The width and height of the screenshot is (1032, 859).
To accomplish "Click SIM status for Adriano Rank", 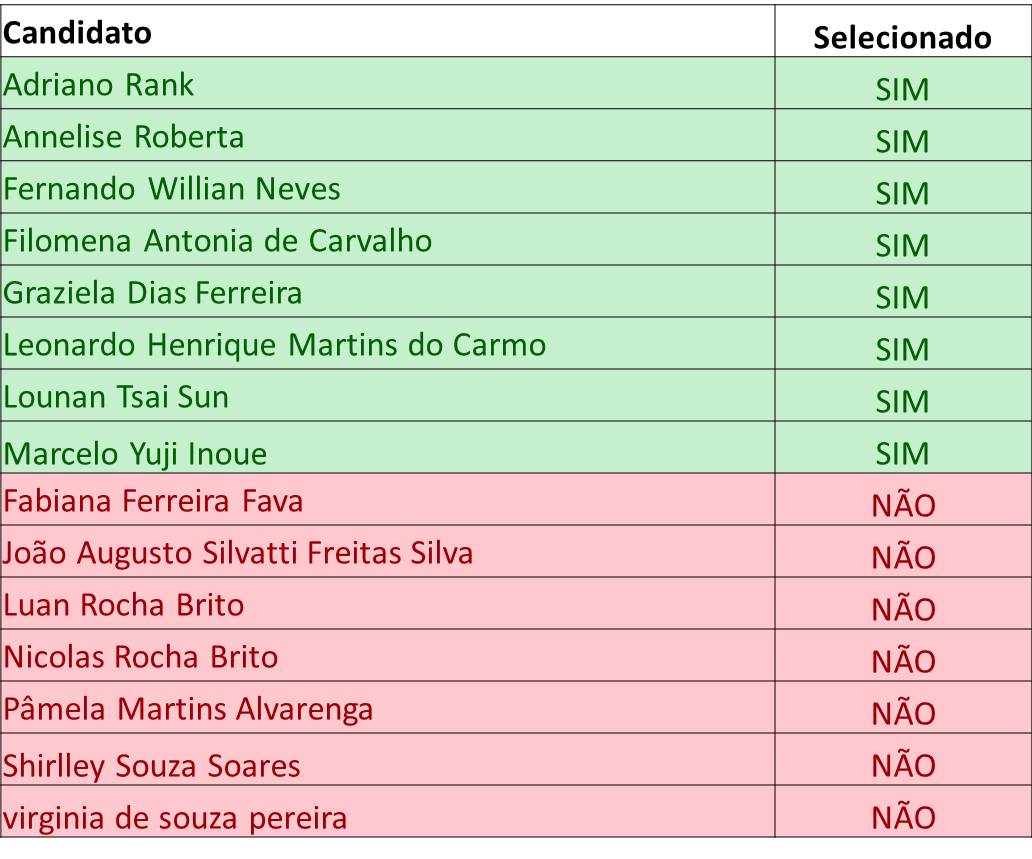I will pyautogui.click(x=902, y=90).
